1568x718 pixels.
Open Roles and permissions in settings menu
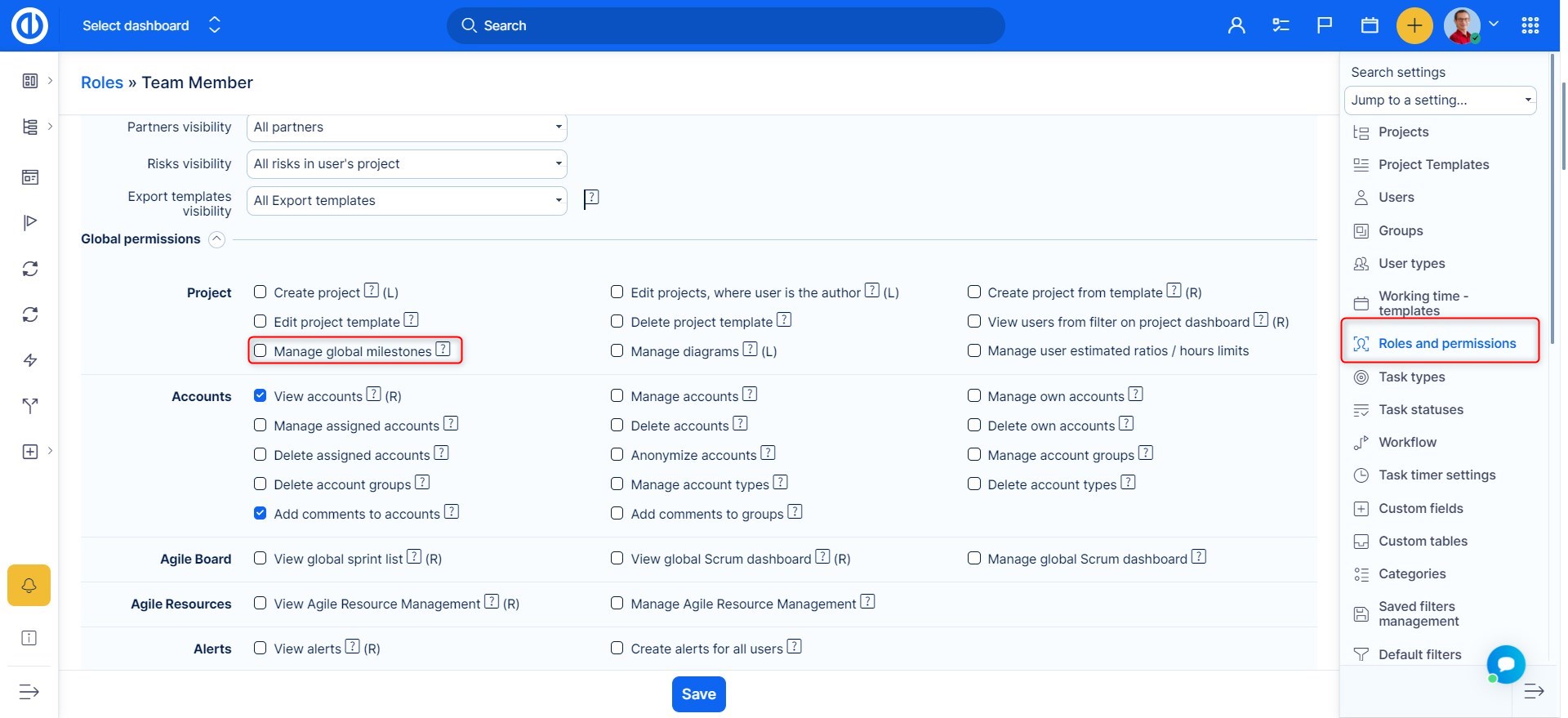(x=1446, y=344)
